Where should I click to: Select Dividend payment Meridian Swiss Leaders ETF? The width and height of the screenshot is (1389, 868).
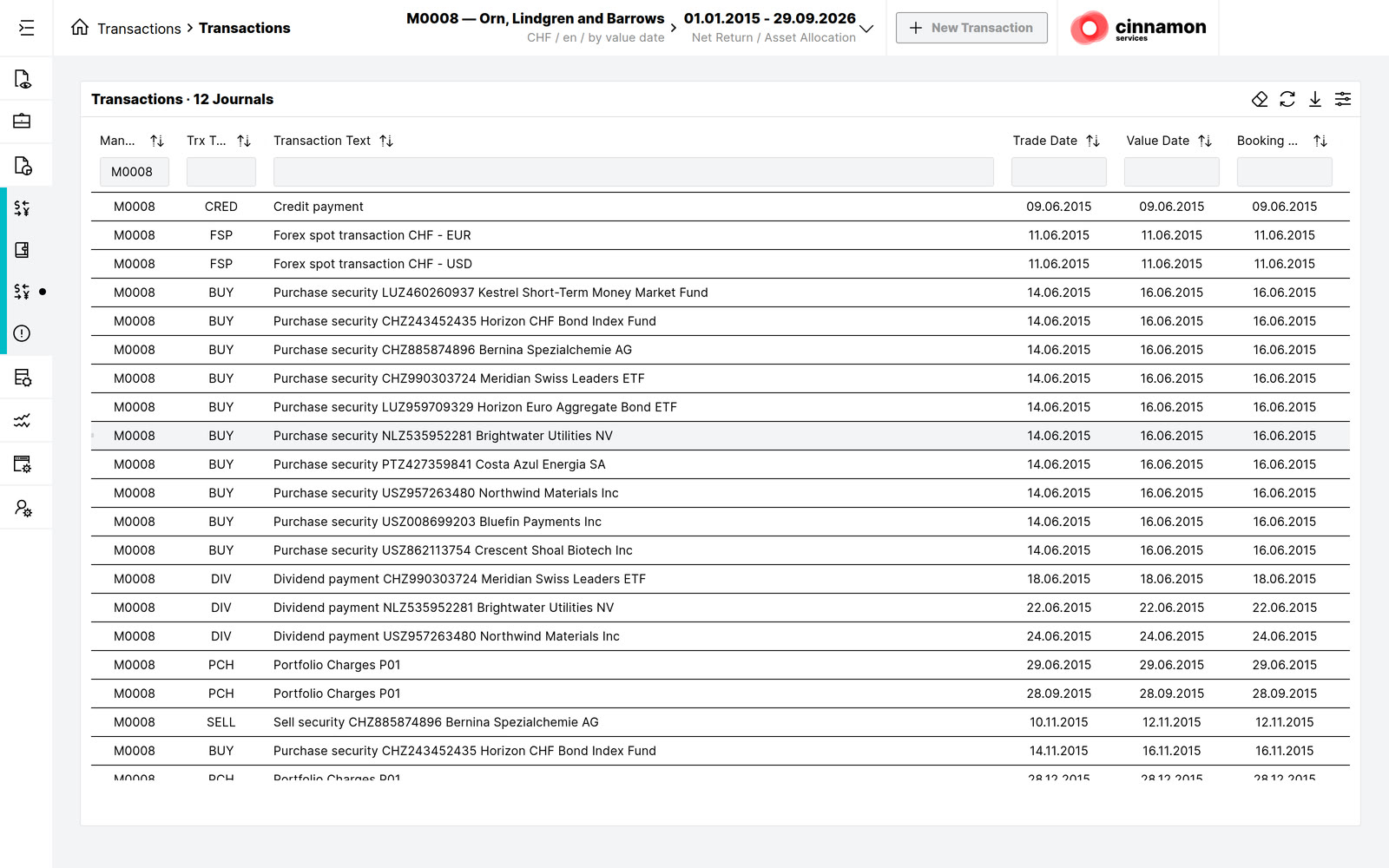[721, 579]
